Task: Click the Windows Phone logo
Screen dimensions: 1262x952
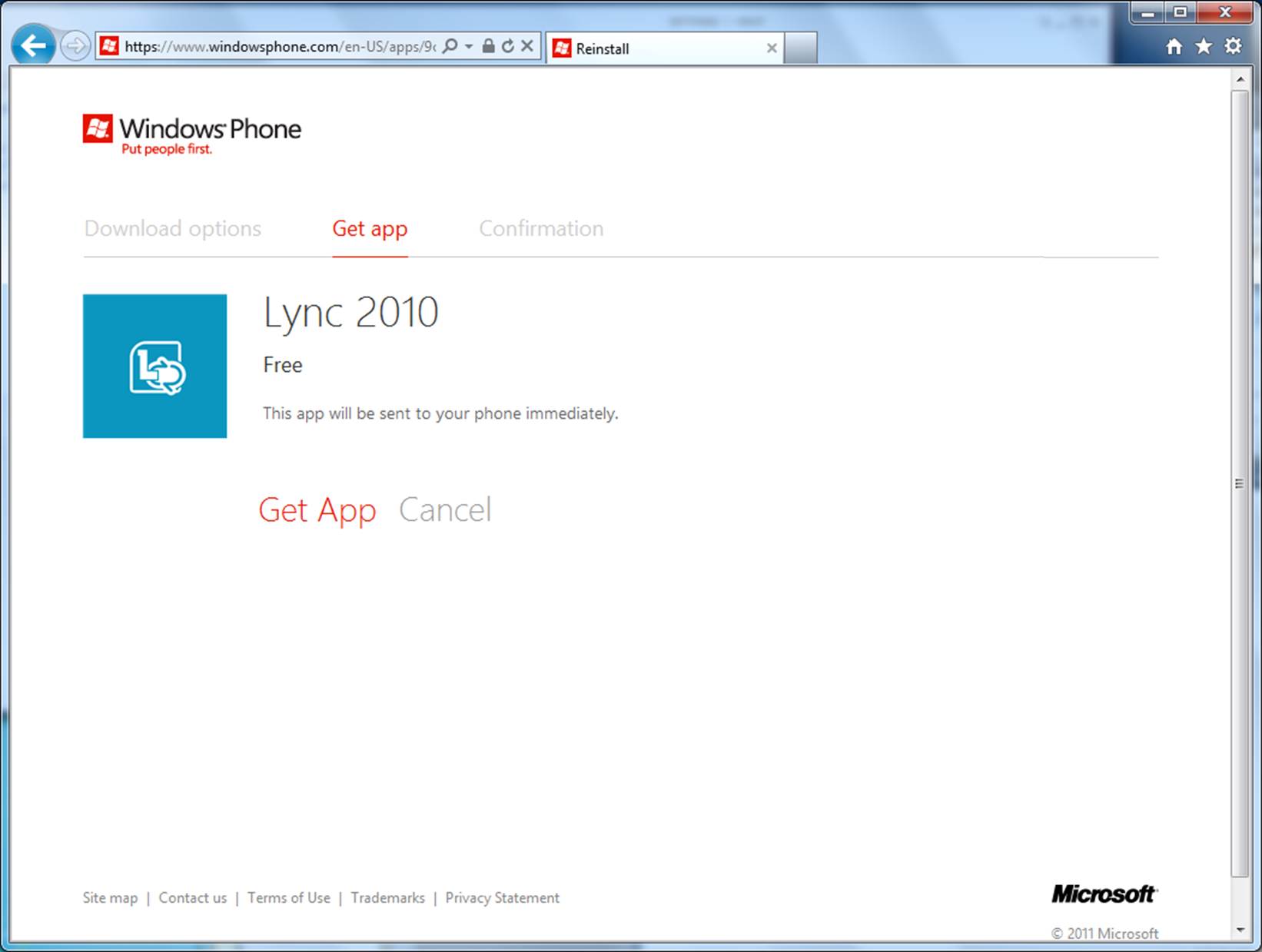Action: point(192,134)
